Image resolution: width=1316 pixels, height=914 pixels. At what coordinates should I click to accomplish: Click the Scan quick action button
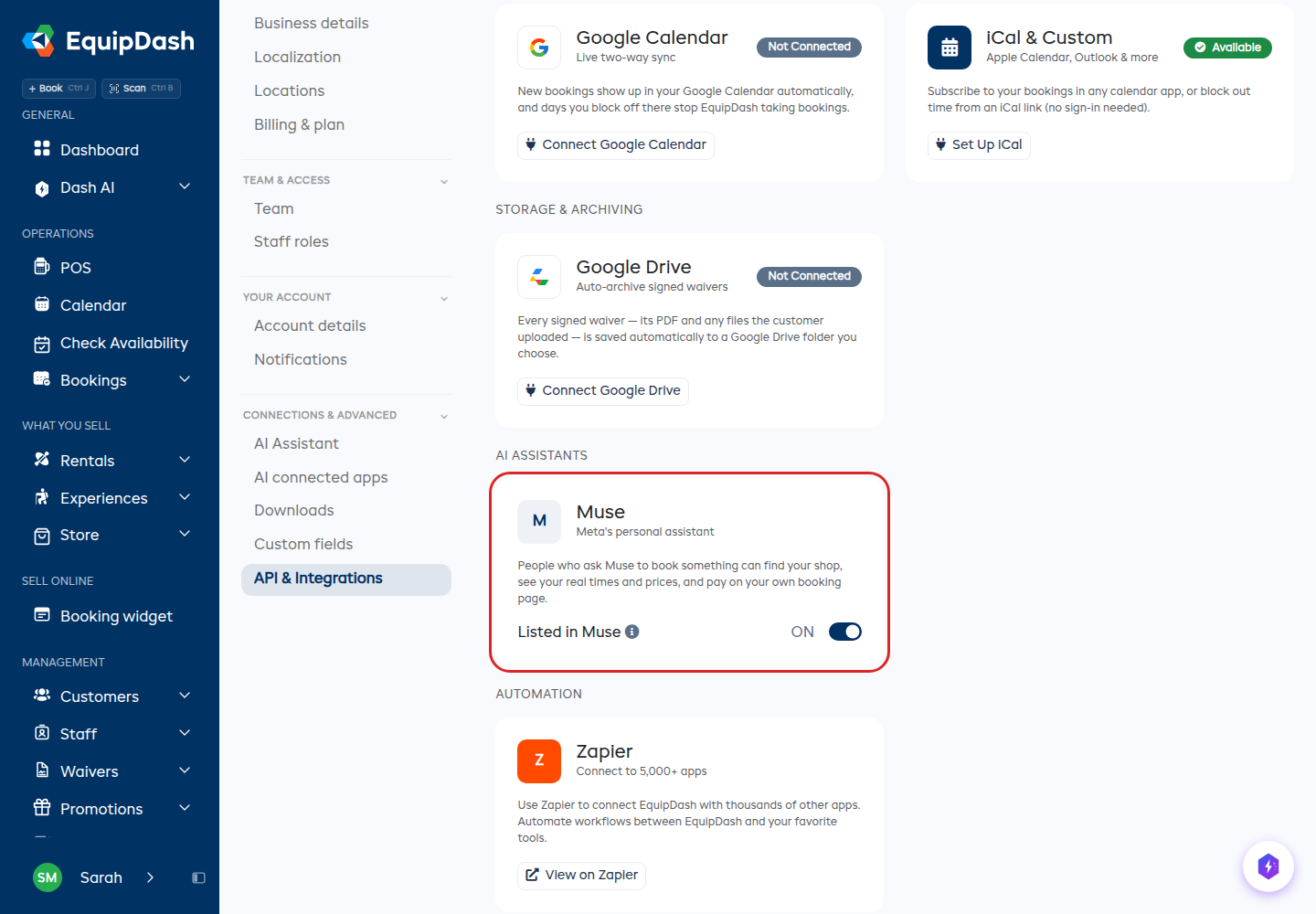(x=141, y=89)
